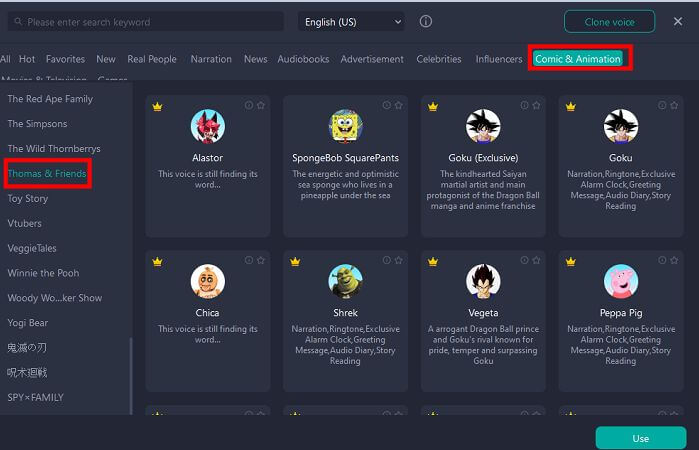Star the Goku voice card
The height and width of the screenshot is (450, 699).
(674, 105)
